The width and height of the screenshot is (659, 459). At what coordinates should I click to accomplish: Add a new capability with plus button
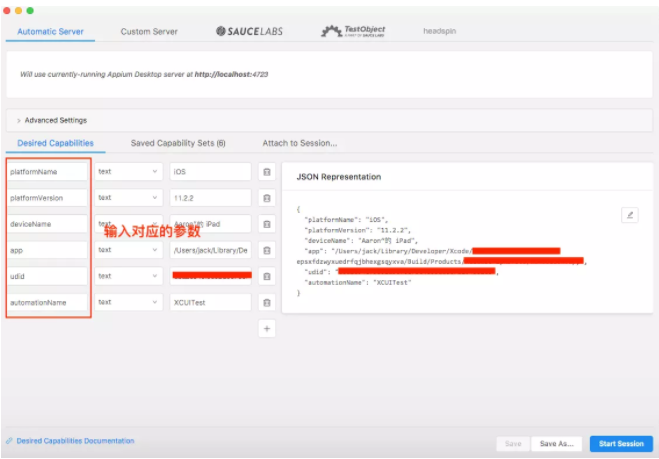pos(266,329)
